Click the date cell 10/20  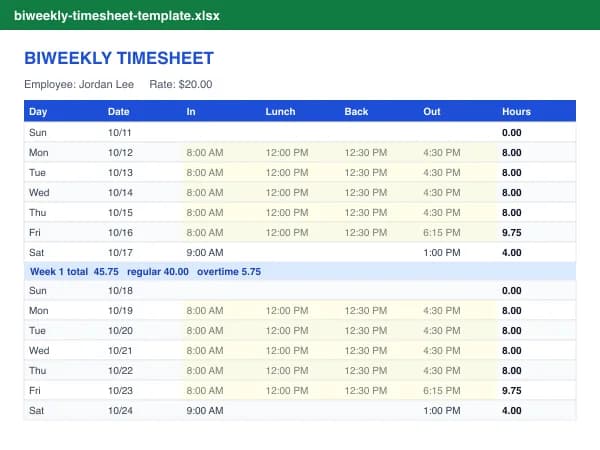(120, 331)
